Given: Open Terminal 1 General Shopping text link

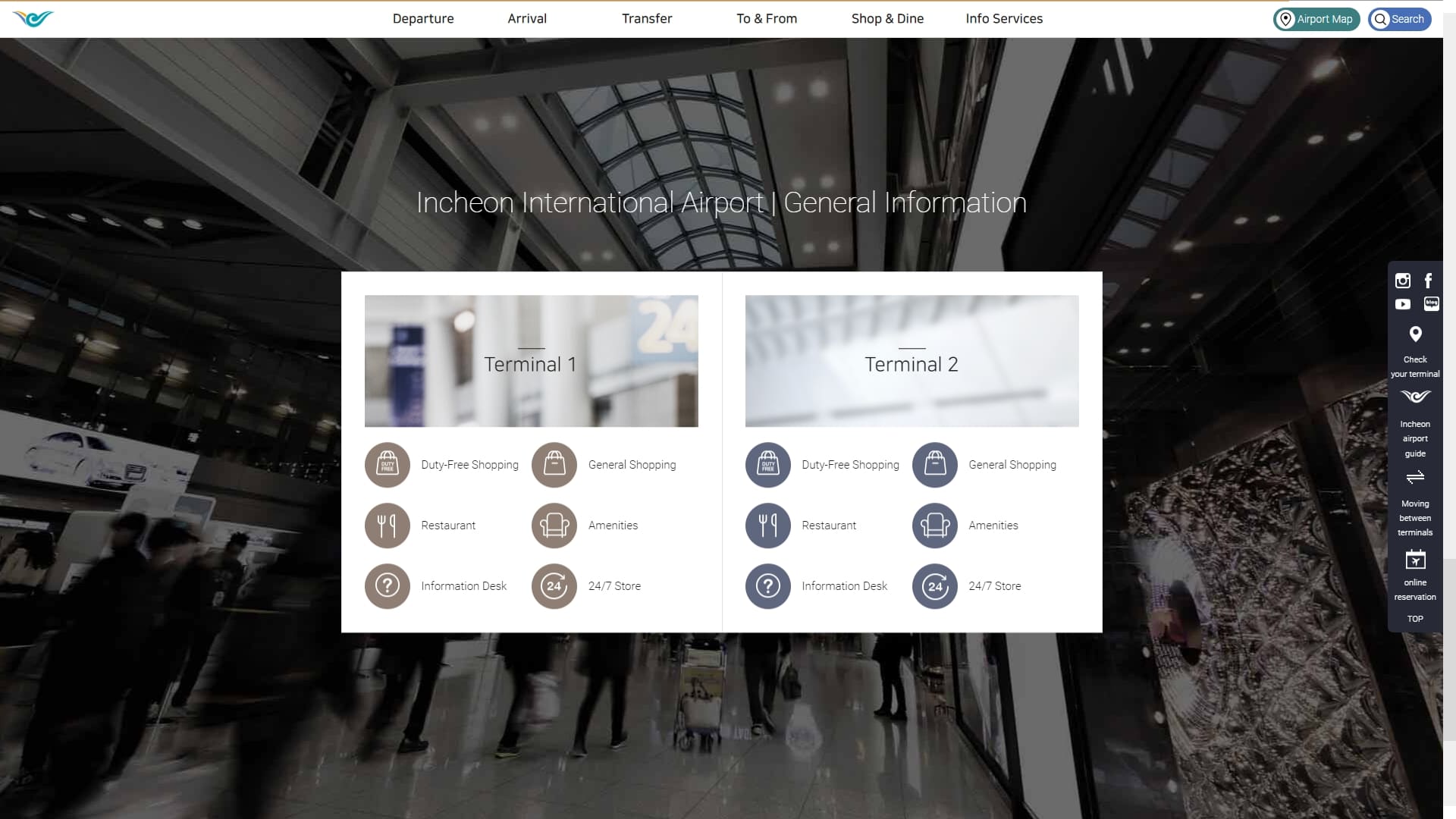Looking at the screenshot, I should click(x=632, y=465).
